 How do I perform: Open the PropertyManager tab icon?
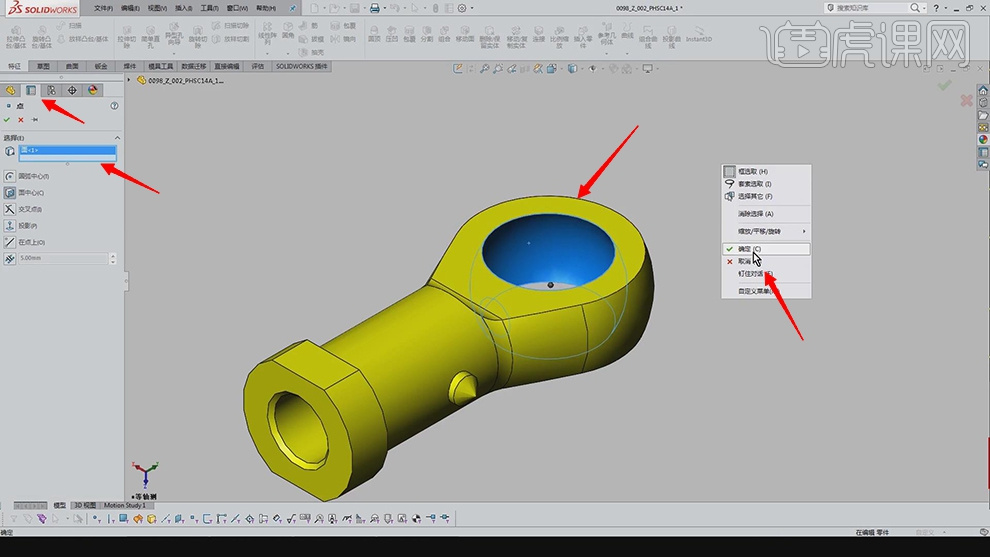click(31, 90)
